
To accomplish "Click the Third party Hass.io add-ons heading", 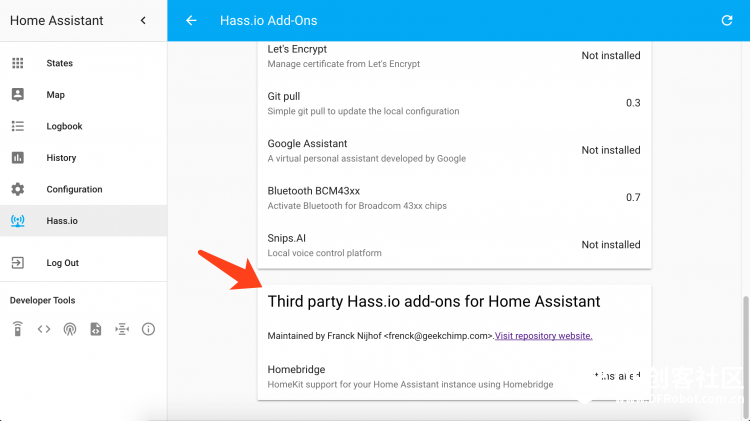I will pos(434,302).
